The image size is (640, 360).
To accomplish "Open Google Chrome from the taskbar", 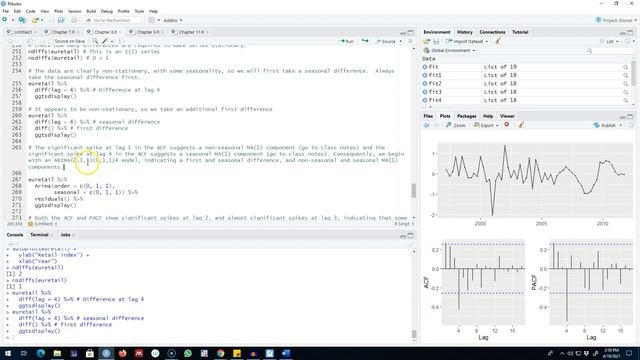I will pos(220,353).
